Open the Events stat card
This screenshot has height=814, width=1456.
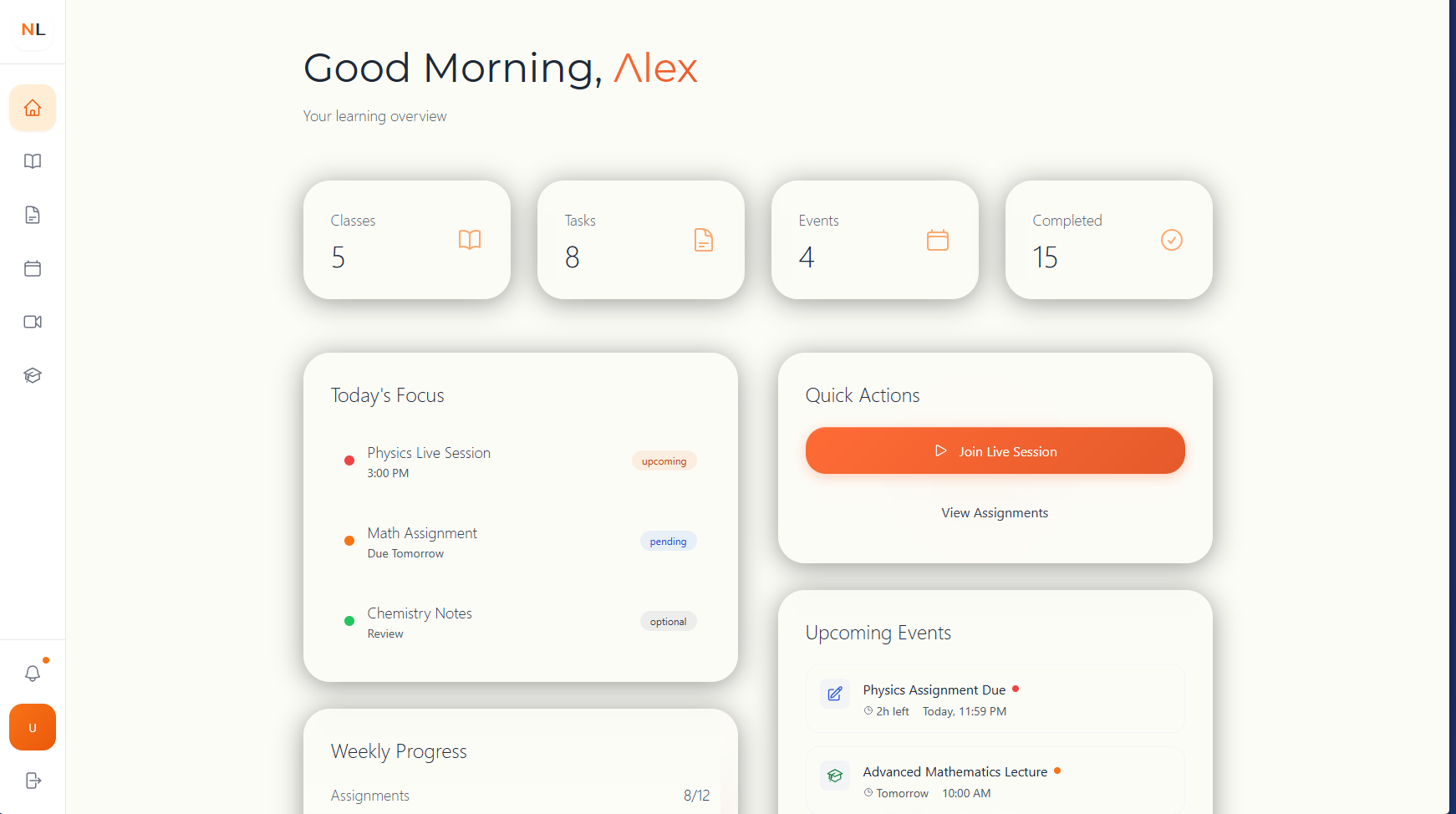tap(875, 240)
